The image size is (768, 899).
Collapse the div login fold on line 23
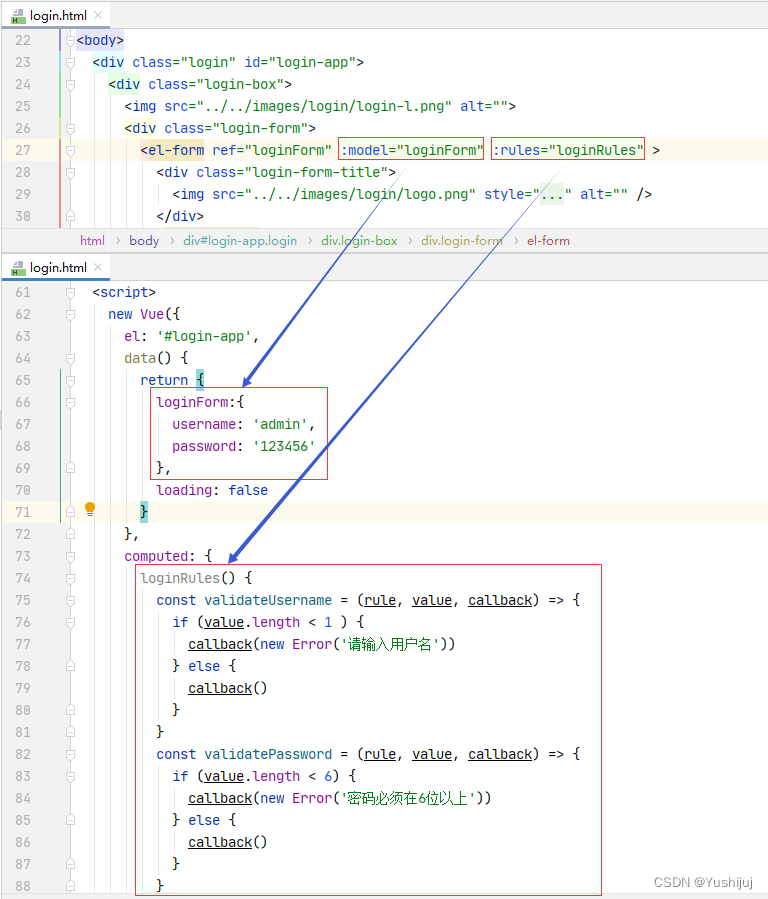click(x=70, y=62)
